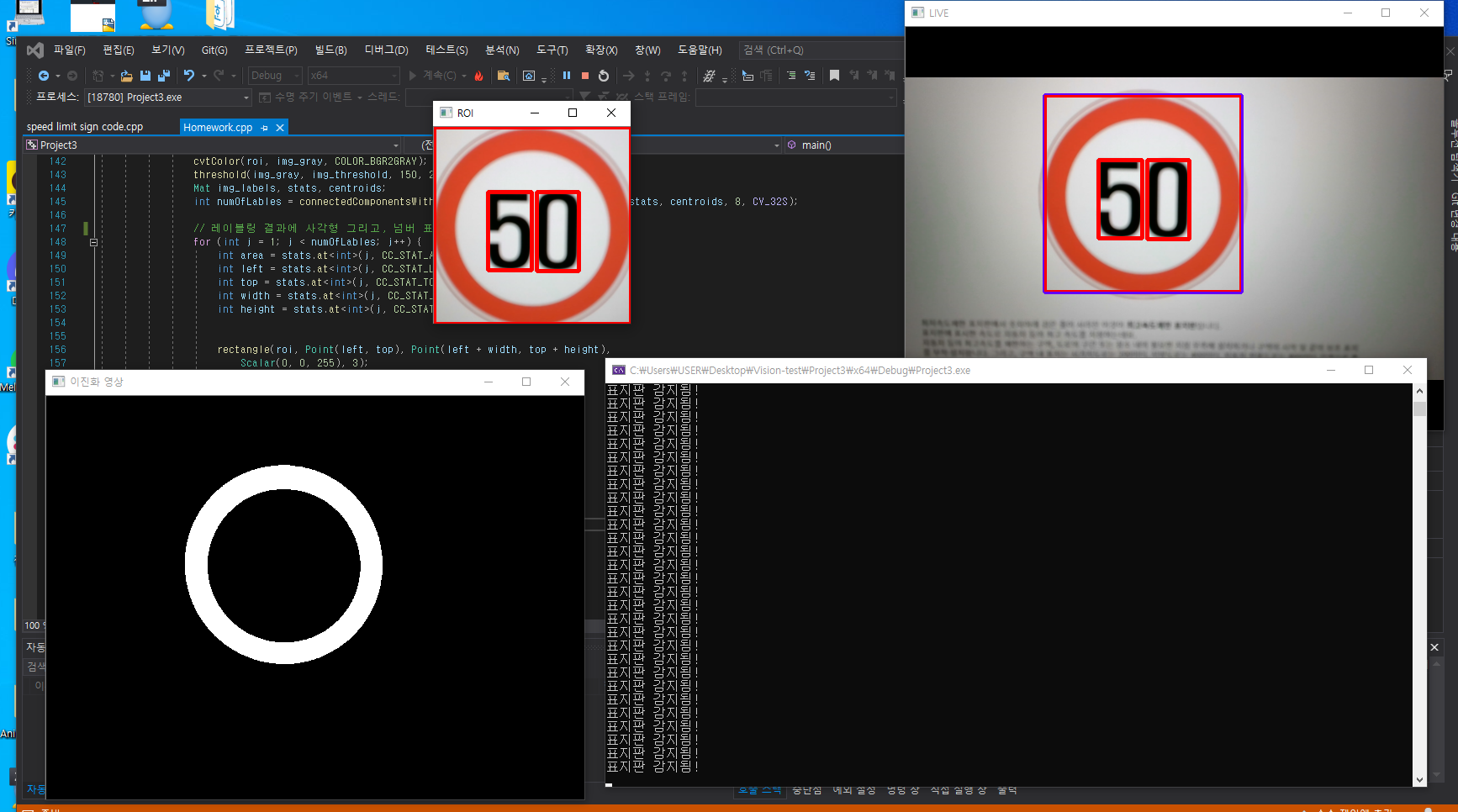Close the Homework.cpp tab
Viewport: 1458px width, 812px height.
coord(280,128)
